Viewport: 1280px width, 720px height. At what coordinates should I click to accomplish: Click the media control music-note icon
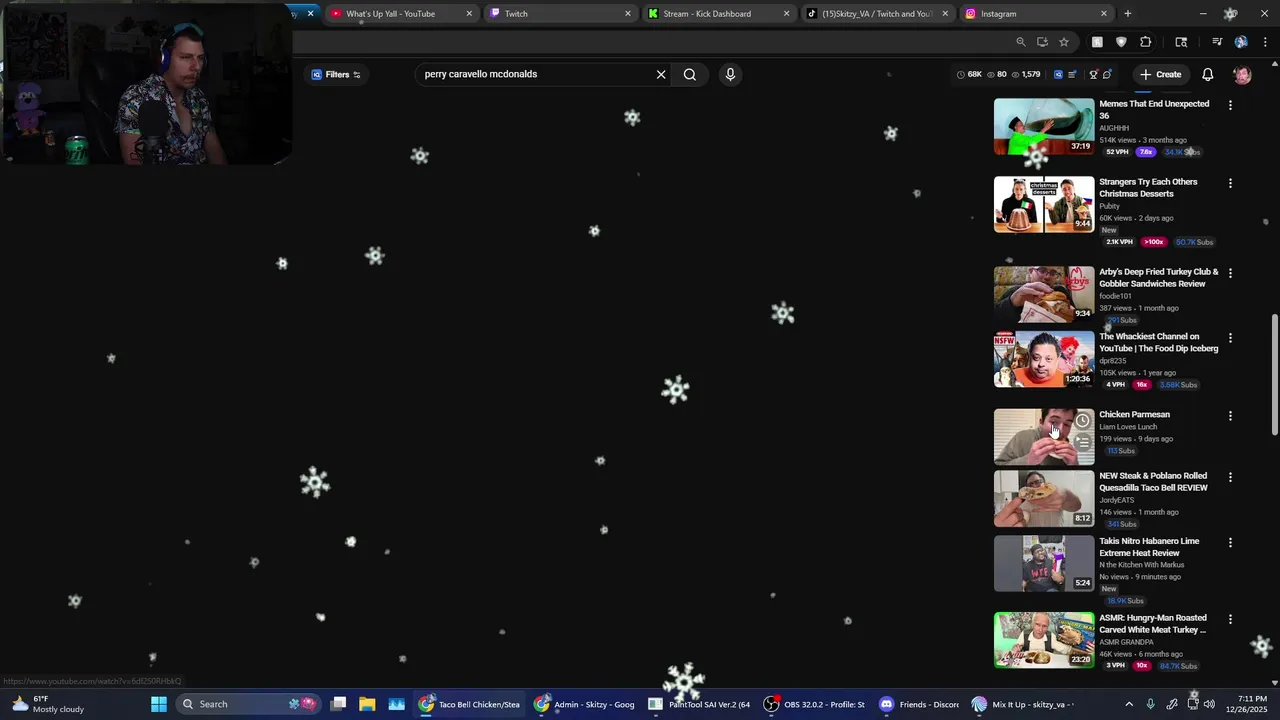(1217, 42)
